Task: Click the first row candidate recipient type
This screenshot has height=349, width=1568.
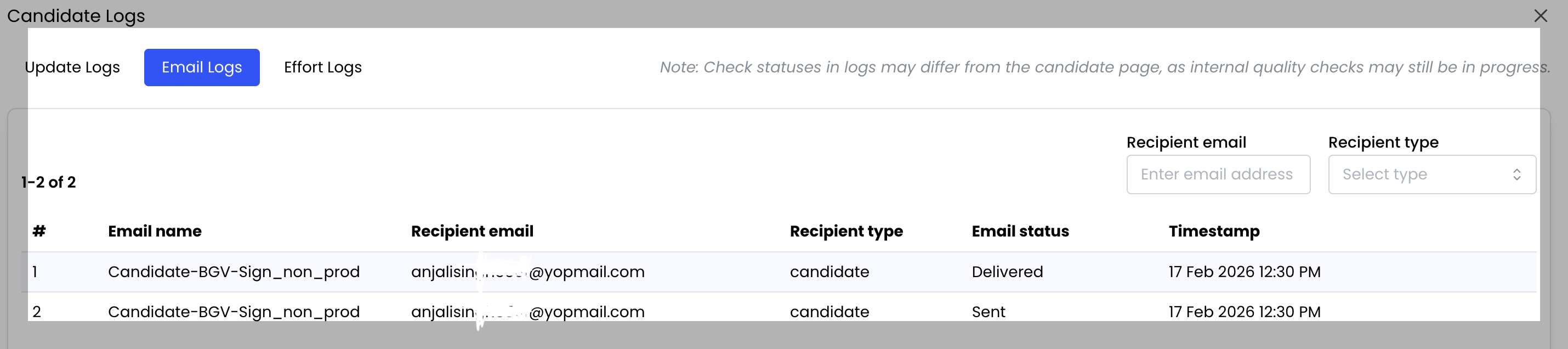Action: click(x=829, y=272)
